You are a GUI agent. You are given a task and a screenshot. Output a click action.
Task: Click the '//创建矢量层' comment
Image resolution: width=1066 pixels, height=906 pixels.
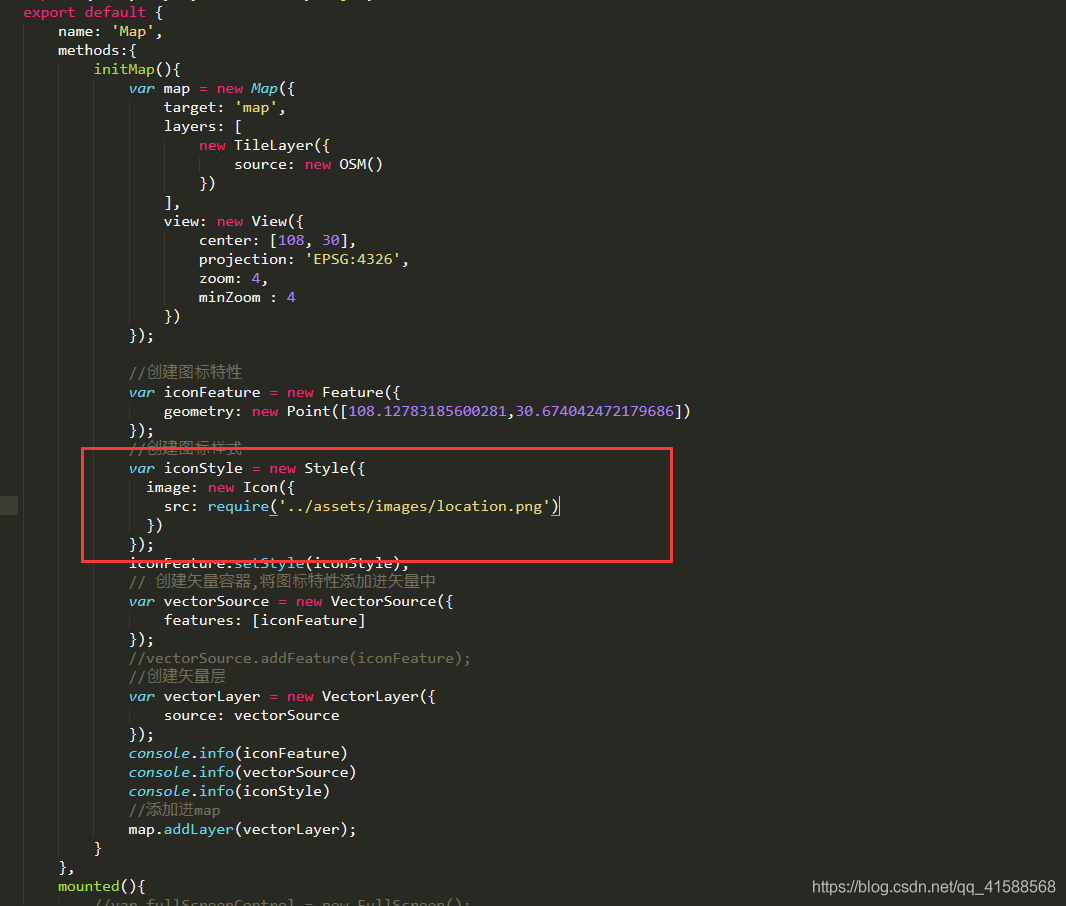point(177,676)
